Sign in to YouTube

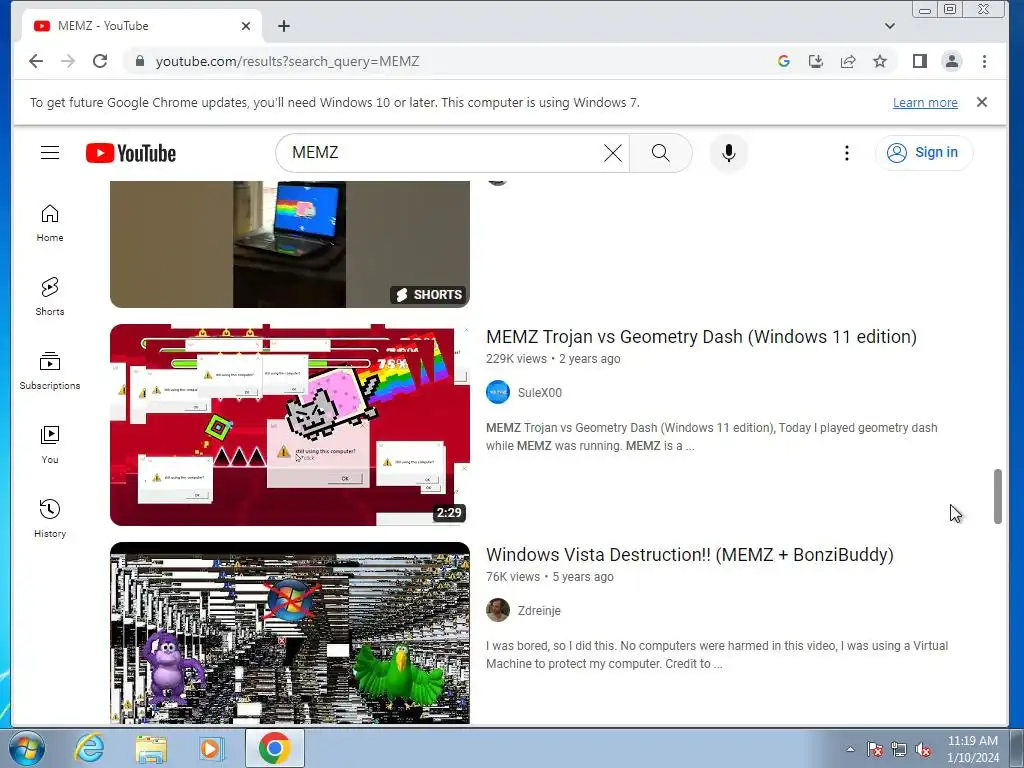[923, 153]
